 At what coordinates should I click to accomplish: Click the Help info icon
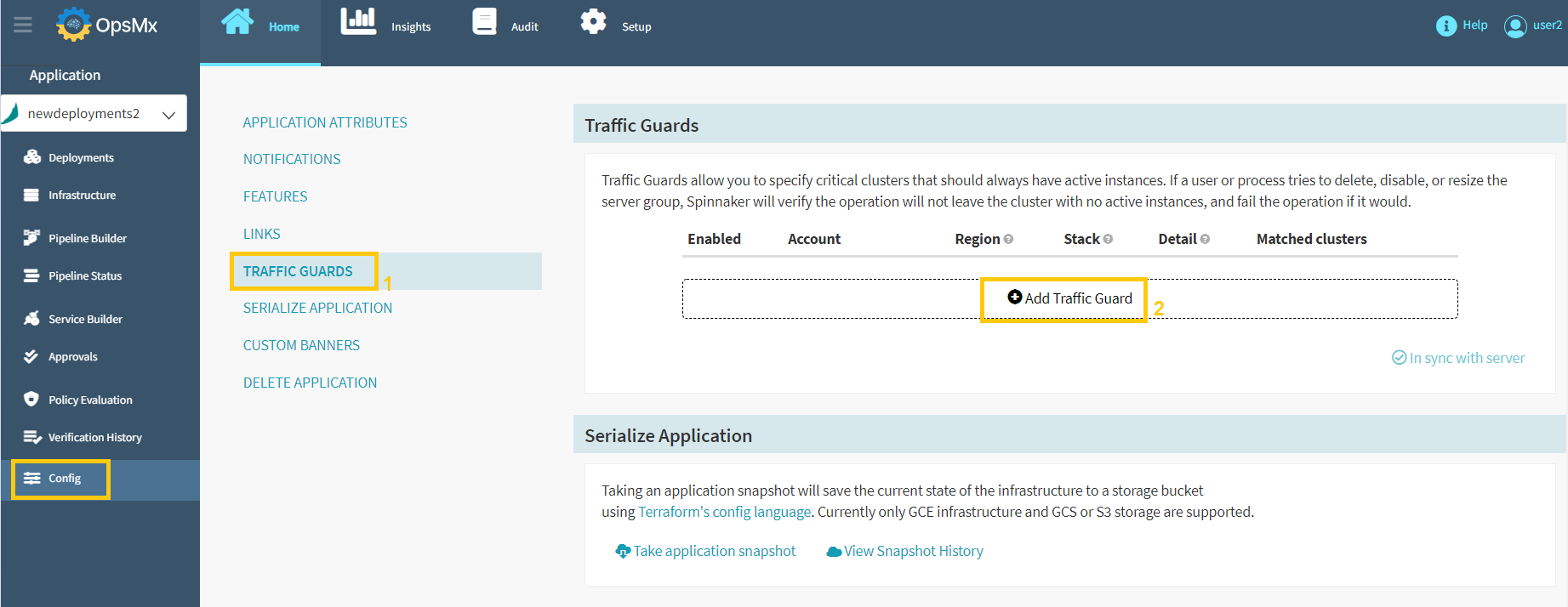tap(1445, 26)
